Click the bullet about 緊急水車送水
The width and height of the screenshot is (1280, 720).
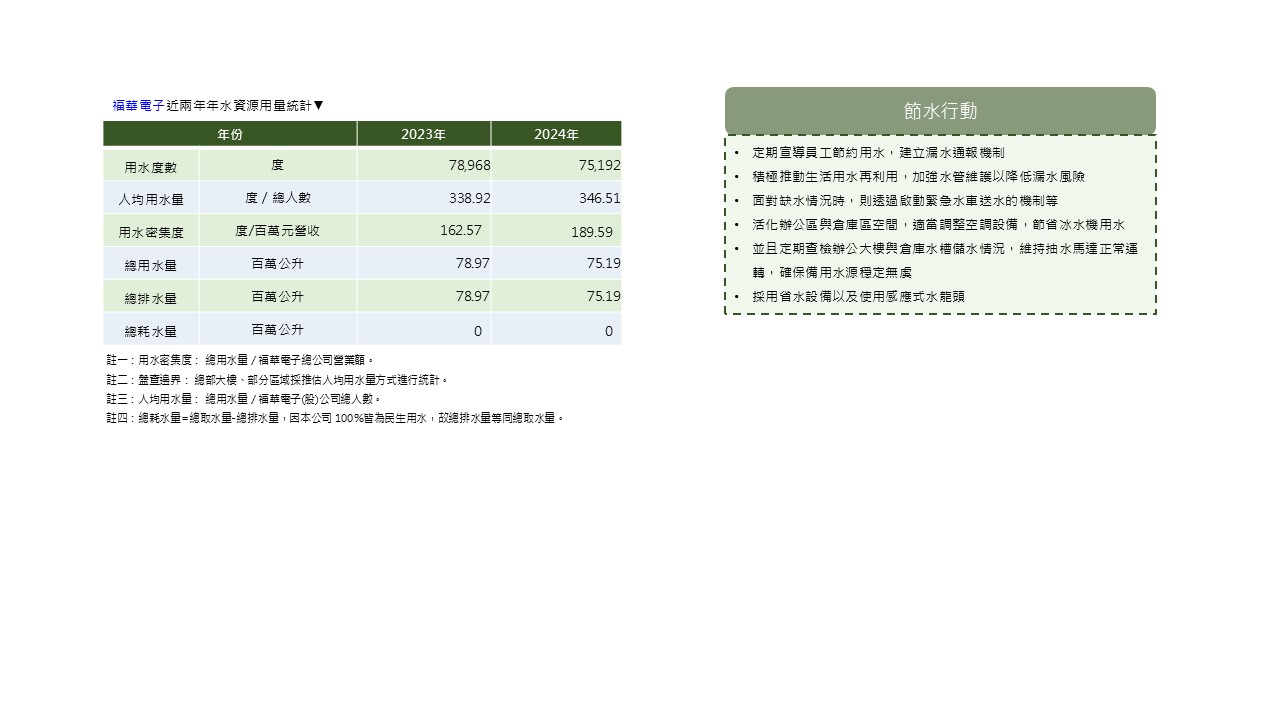pos(905,201)
